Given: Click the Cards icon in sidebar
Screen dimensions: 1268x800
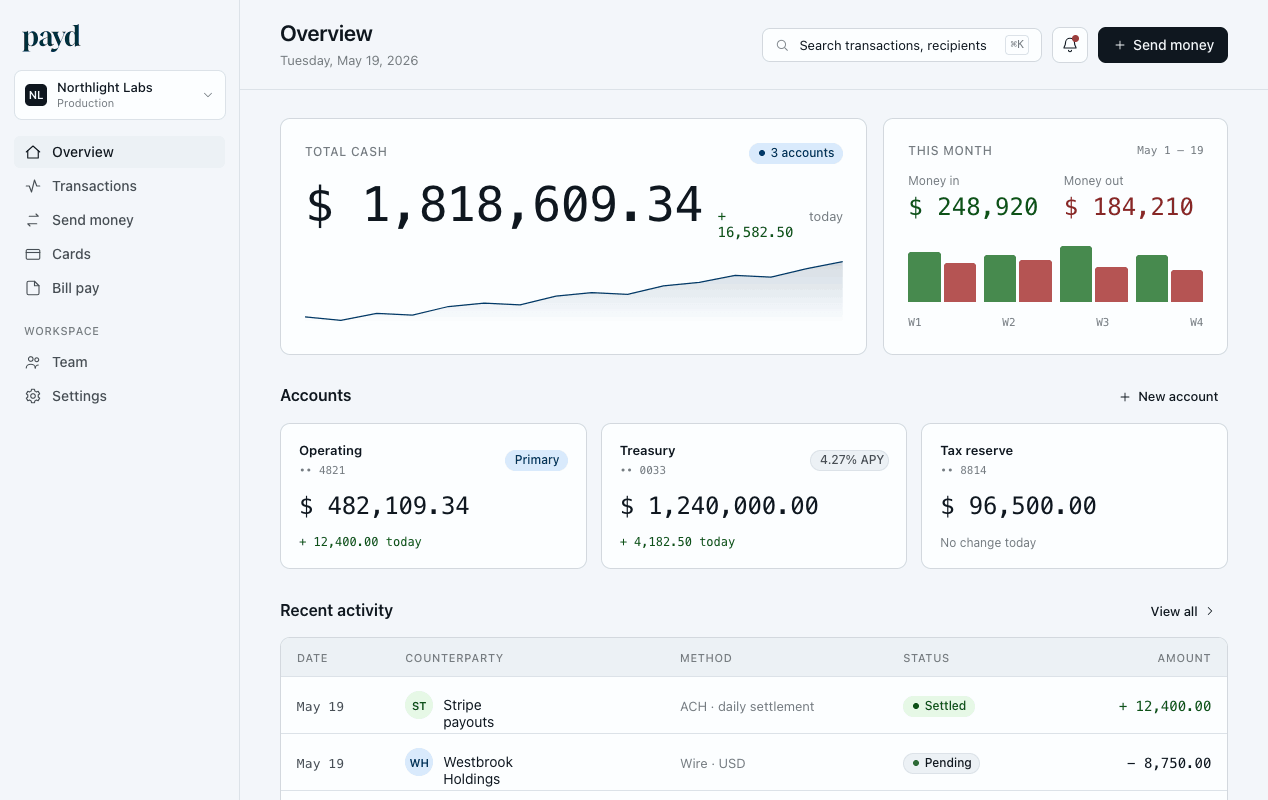Looking at the screenshot, I should tap(33, 254).
